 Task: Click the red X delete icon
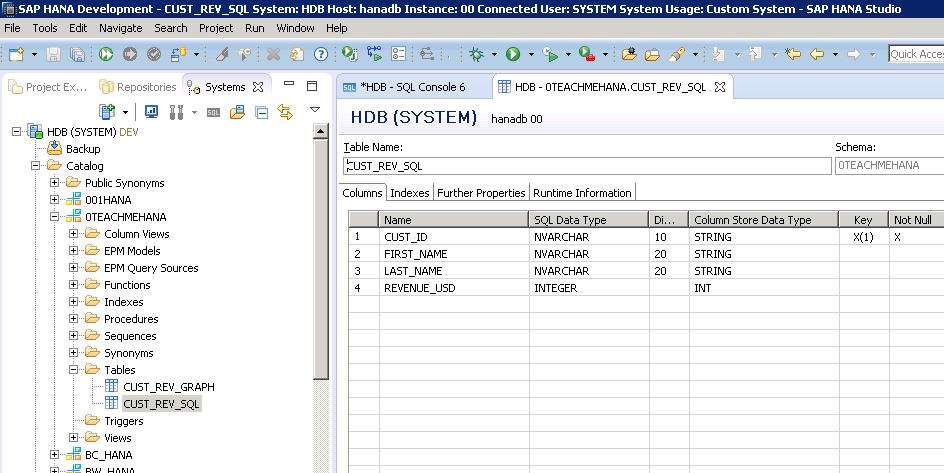pyautogui.click(x=273, y=54)
